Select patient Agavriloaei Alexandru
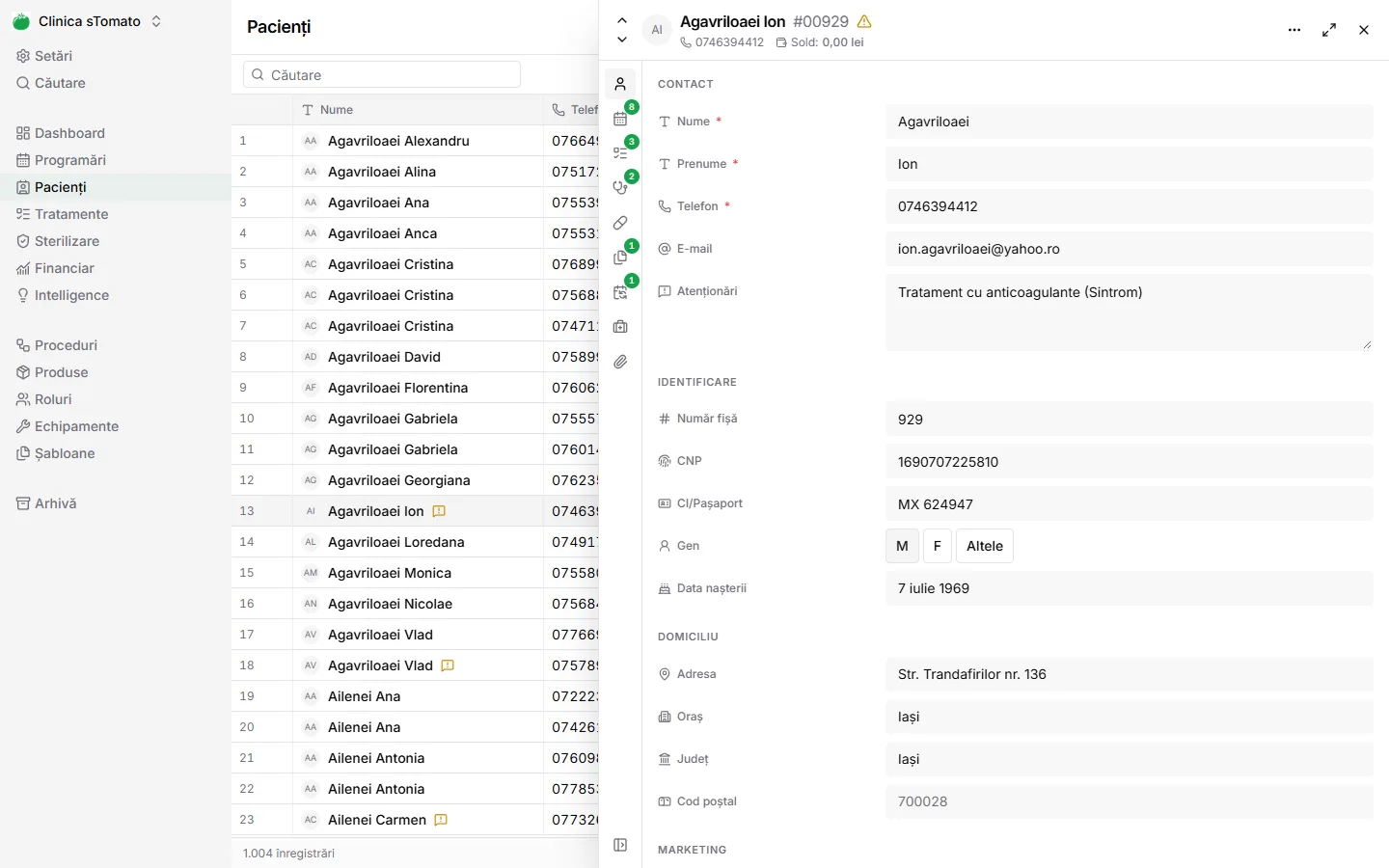 point(398,141)
